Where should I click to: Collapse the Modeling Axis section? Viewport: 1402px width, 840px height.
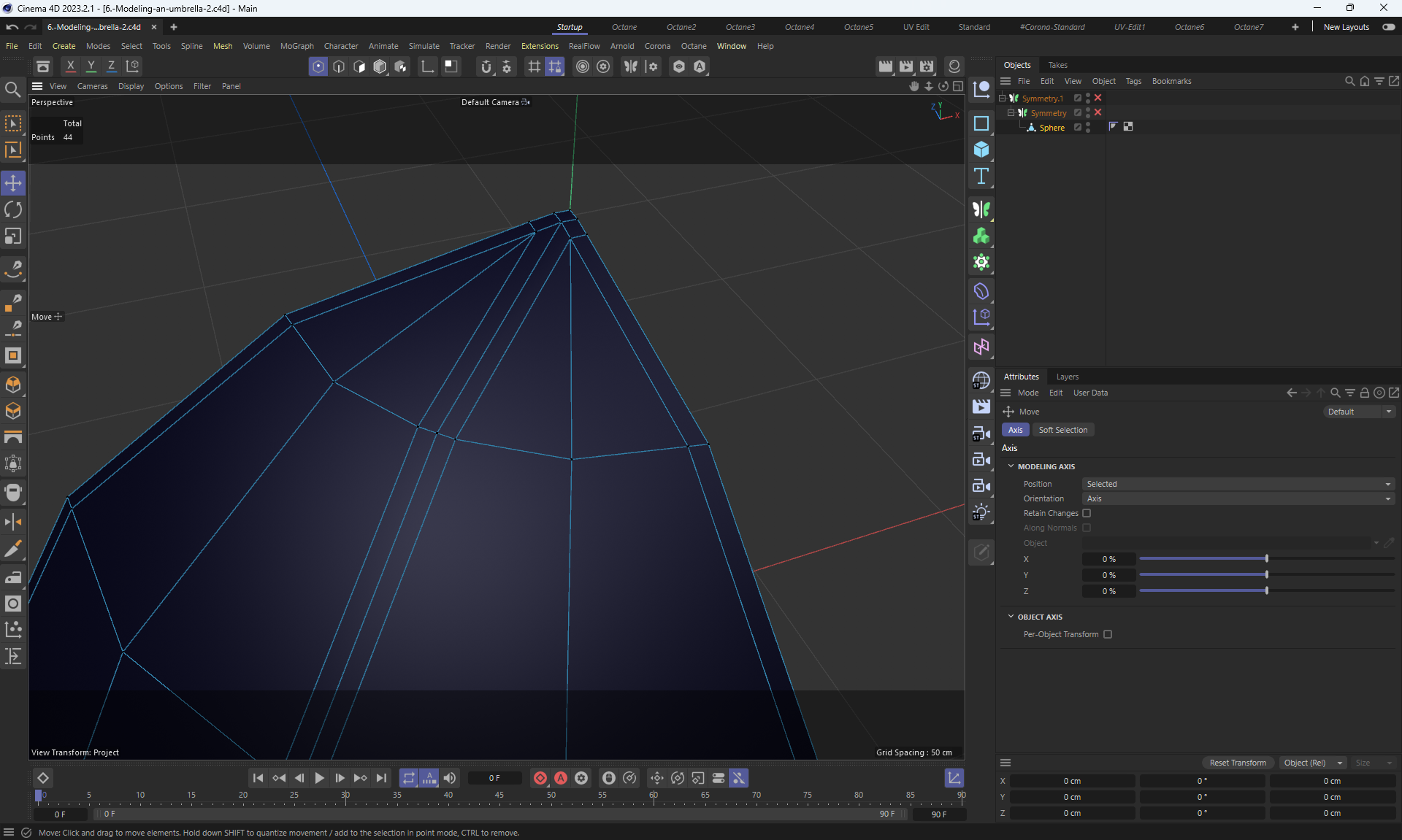coord(1011,466)
